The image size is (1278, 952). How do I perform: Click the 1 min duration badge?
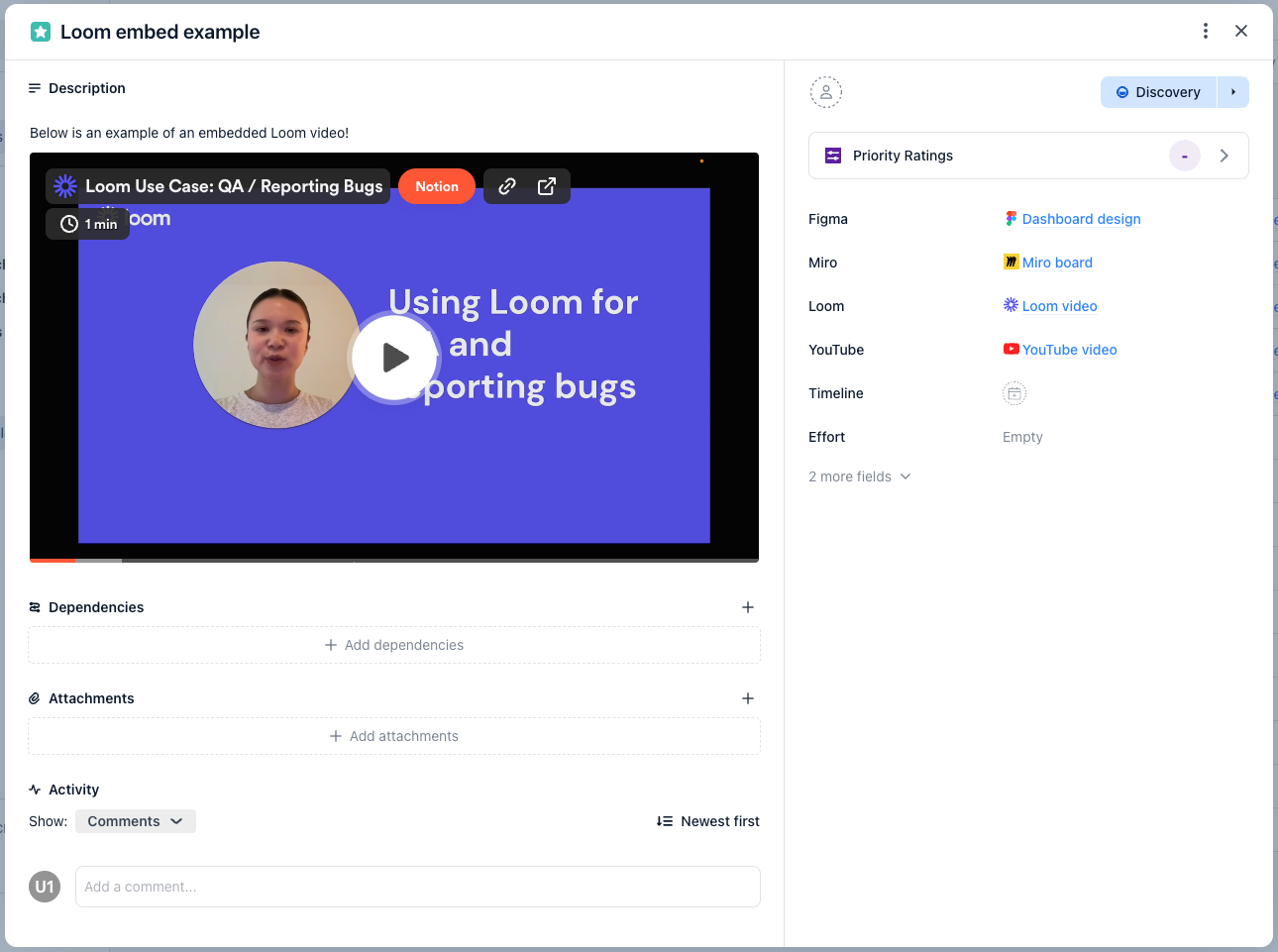point(88,224)
